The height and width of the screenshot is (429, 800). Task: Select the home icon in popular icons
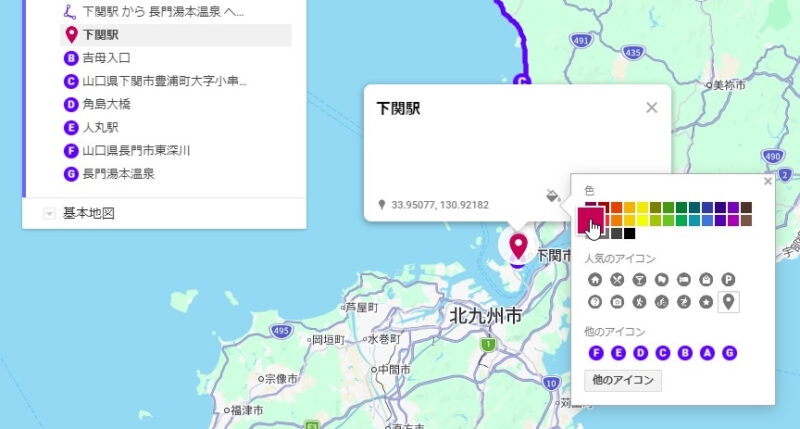[595, 280]
